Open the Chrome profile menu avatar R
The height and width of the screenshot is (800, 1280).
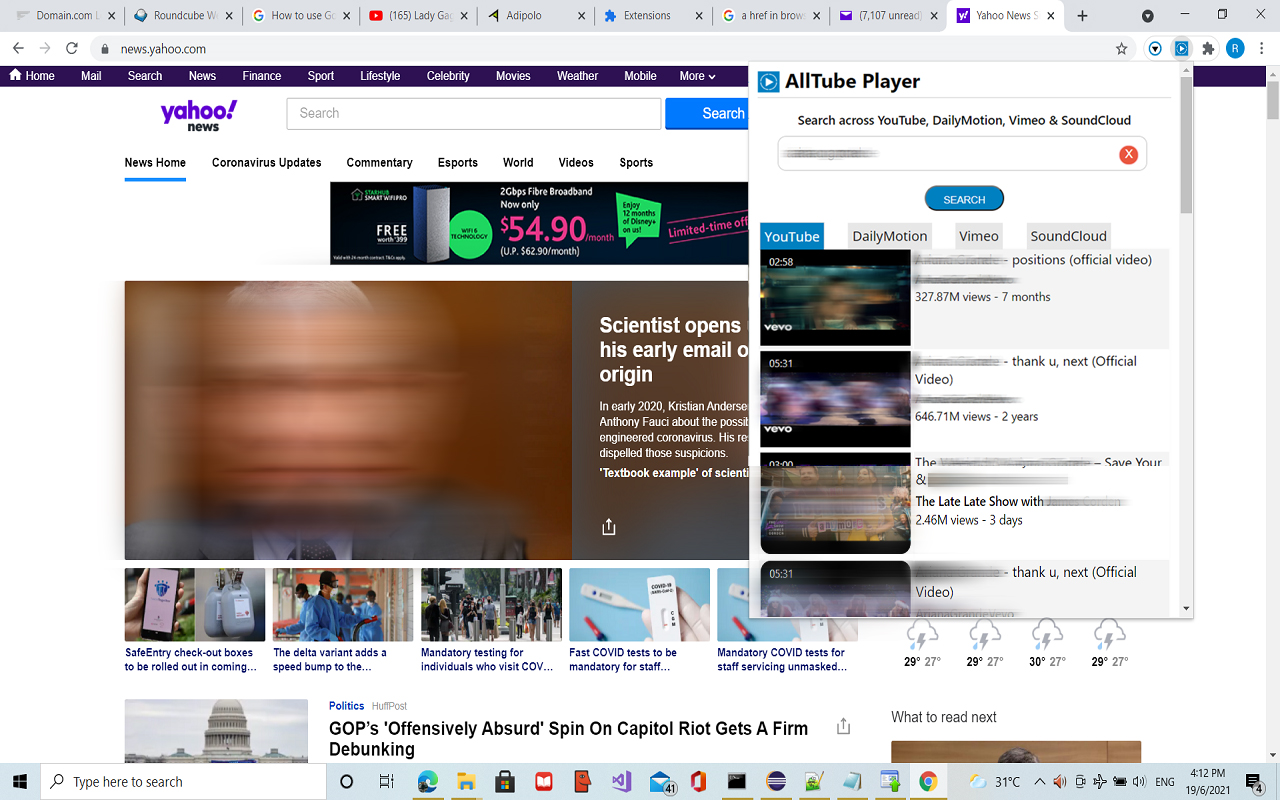pyautogui.click(x=1235, y=47)
